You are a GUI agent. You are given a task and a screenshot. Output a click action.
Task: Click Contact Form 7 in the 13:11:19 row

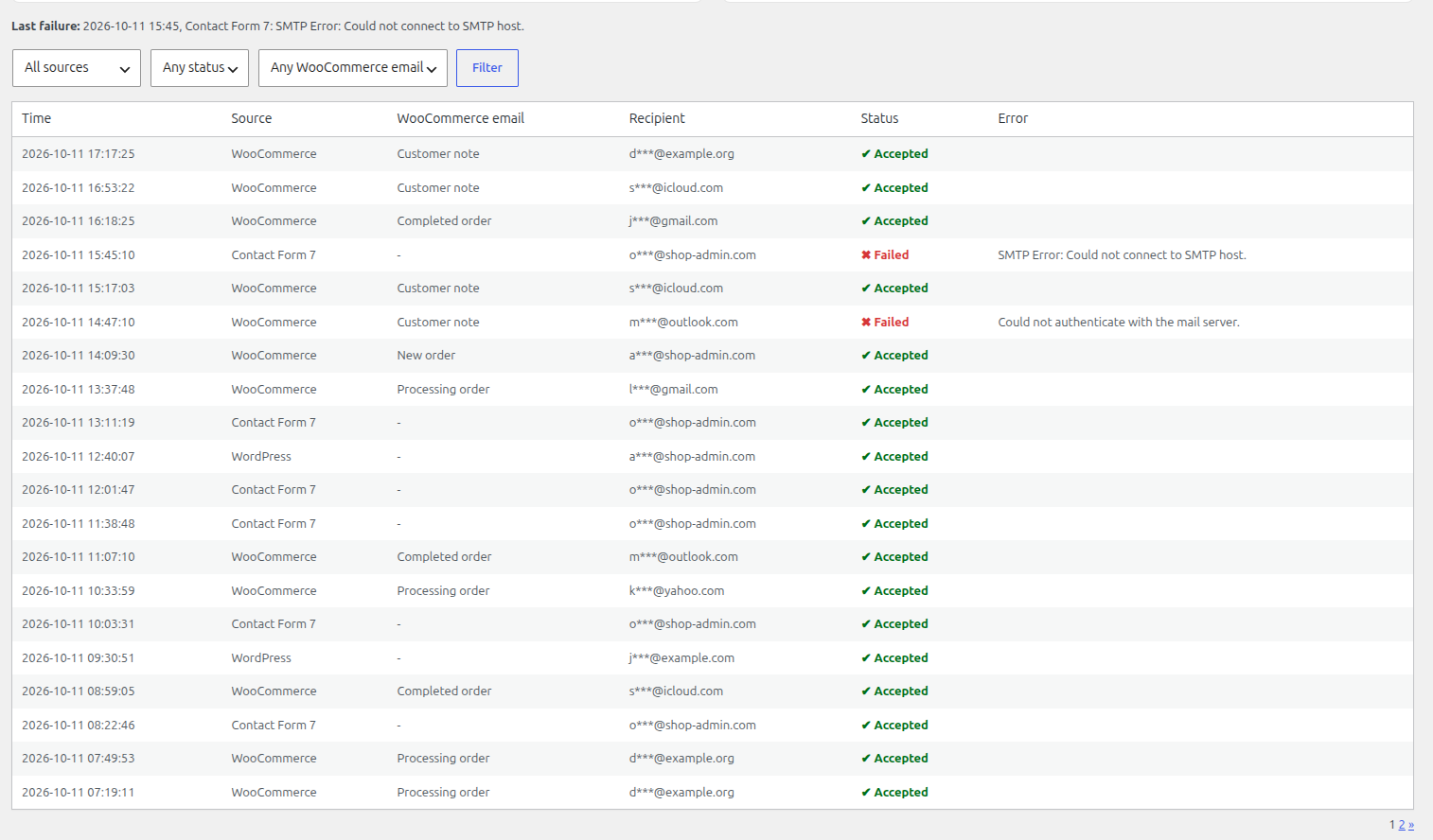tap(273, 422)
